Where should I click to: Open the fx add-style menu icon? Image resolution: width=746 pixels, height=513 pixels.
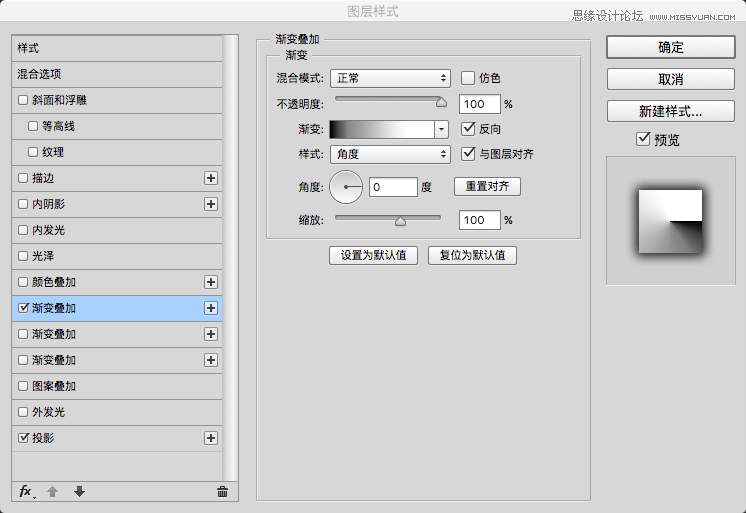coord(26,492)
